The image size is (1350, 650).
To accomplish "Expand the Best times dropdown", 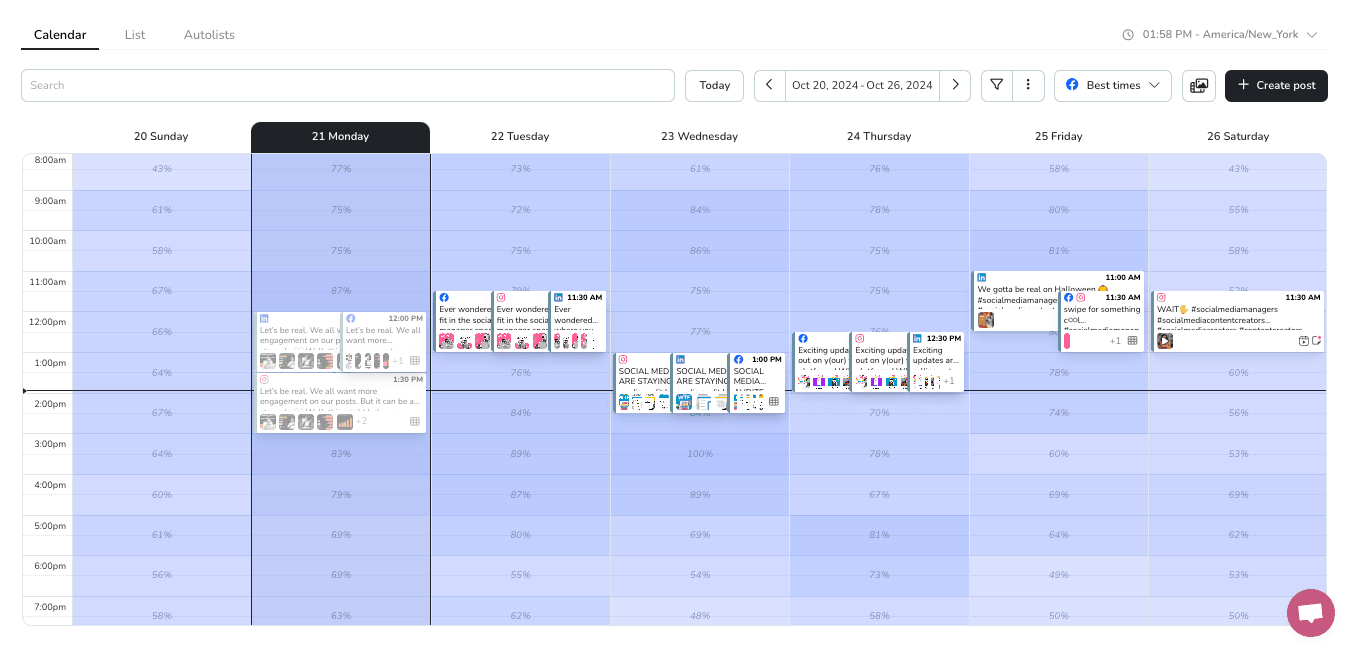I will (1113, 86).
